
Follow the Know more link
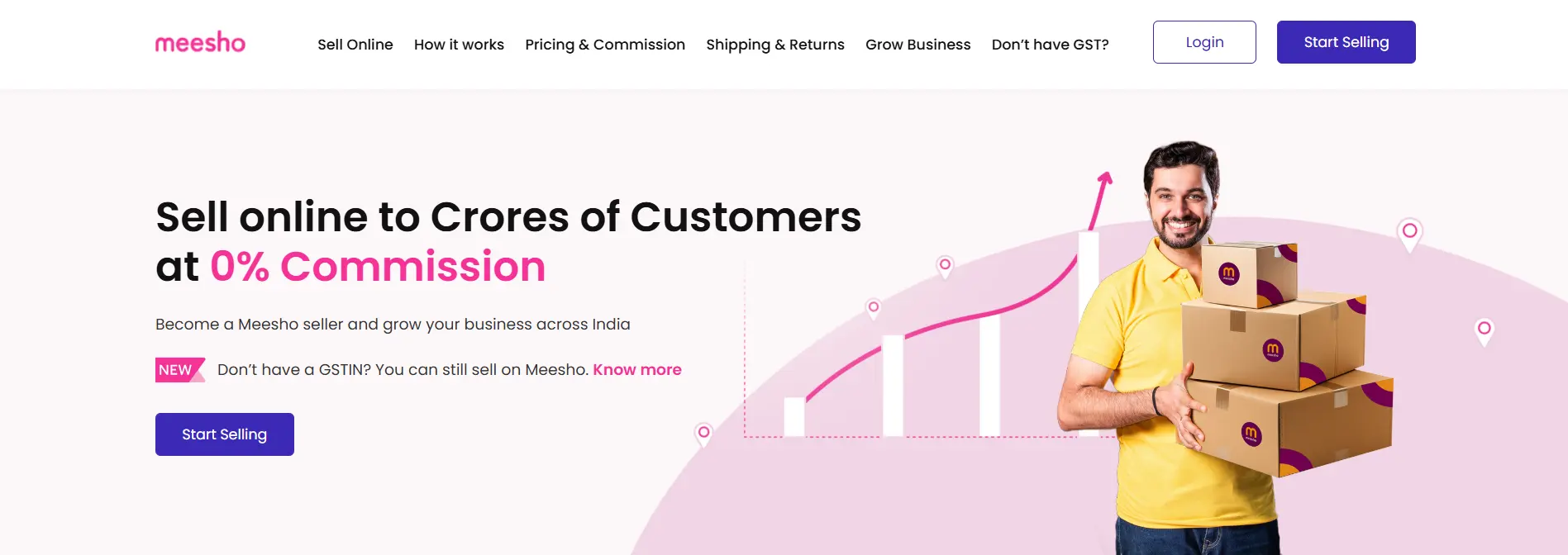636,370
